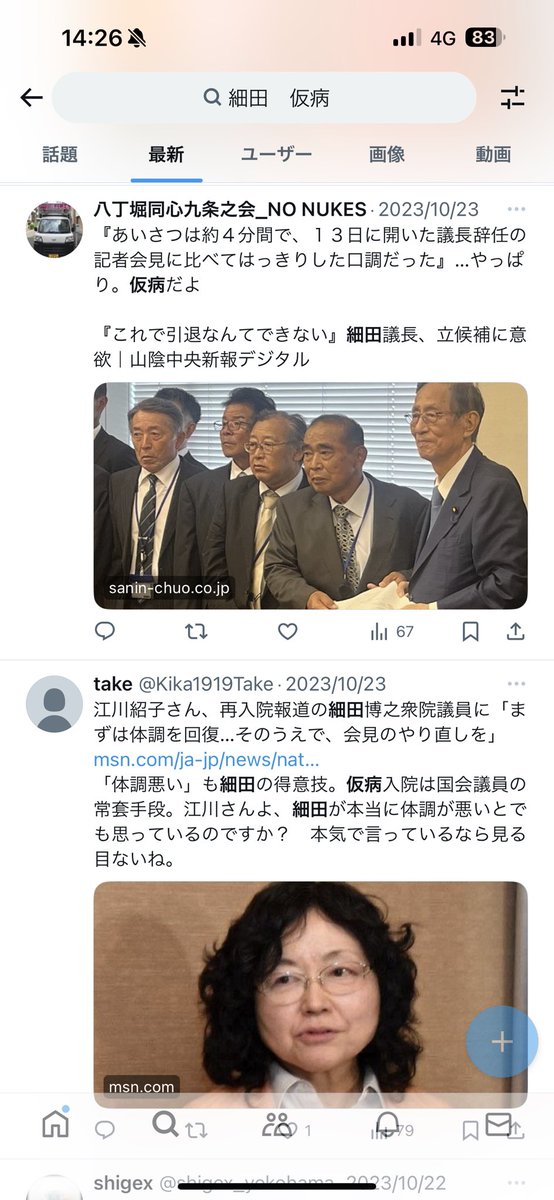Focus the search field 細田 仮病
Image resolution: width=554 pixels, height=1200 pixels.
point(264,98)
